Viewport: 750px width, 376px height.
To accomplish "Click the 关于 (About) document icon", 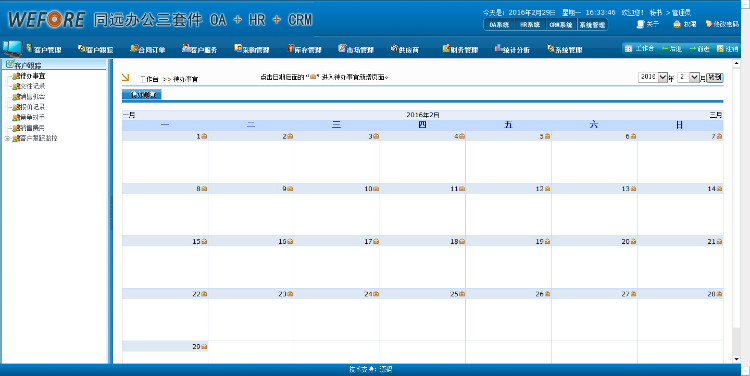I will click(x=640, y=24).
